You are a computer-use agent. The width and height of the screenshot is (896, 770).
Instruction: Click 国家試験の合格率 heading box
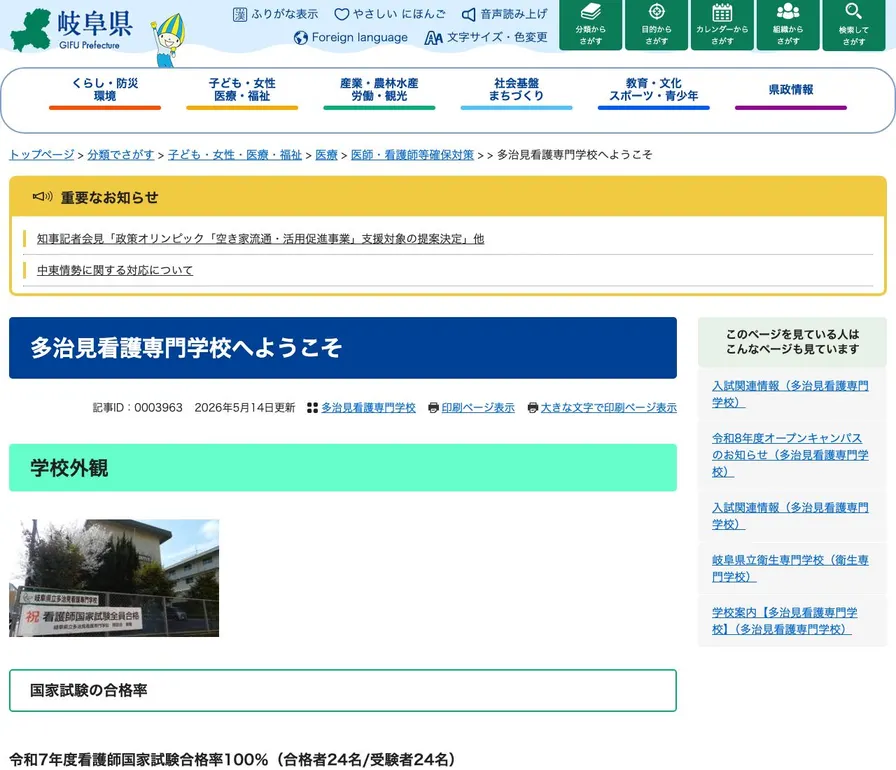click(x=343, y=690)
